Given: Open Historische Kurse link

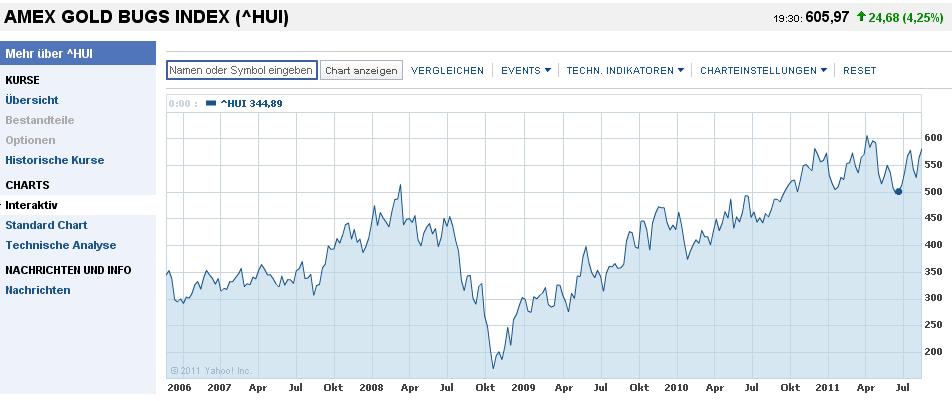Looking at the screenshot, I should pyautogui.click(x=55, y=160).
